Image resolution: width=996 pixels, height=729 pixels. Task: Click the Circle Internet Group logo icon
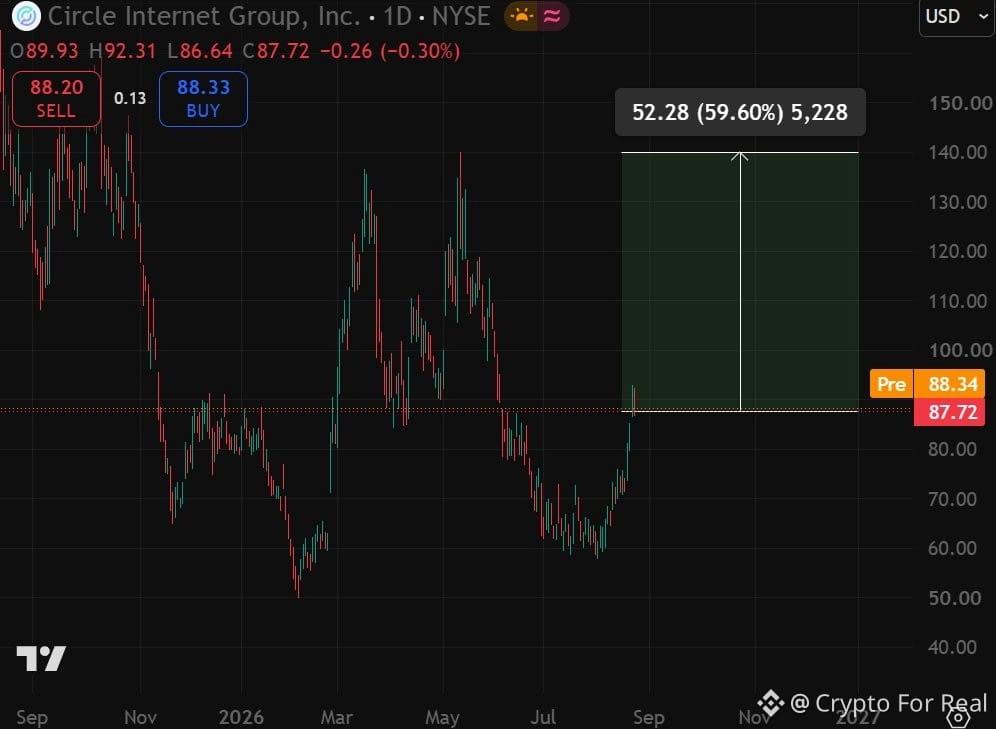26,17
